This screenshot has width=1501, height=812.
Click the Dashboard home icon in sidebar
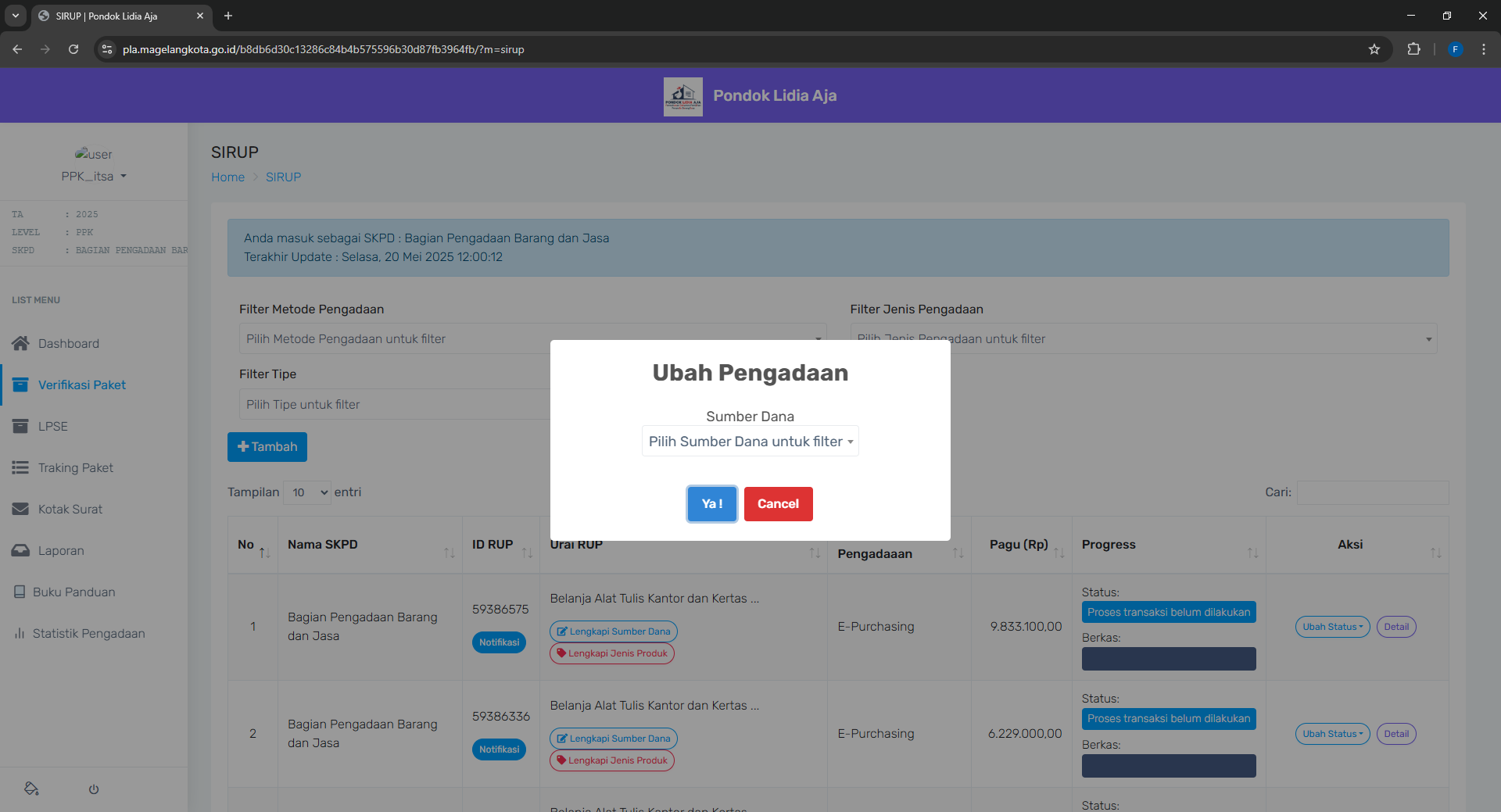coord(20,343)
